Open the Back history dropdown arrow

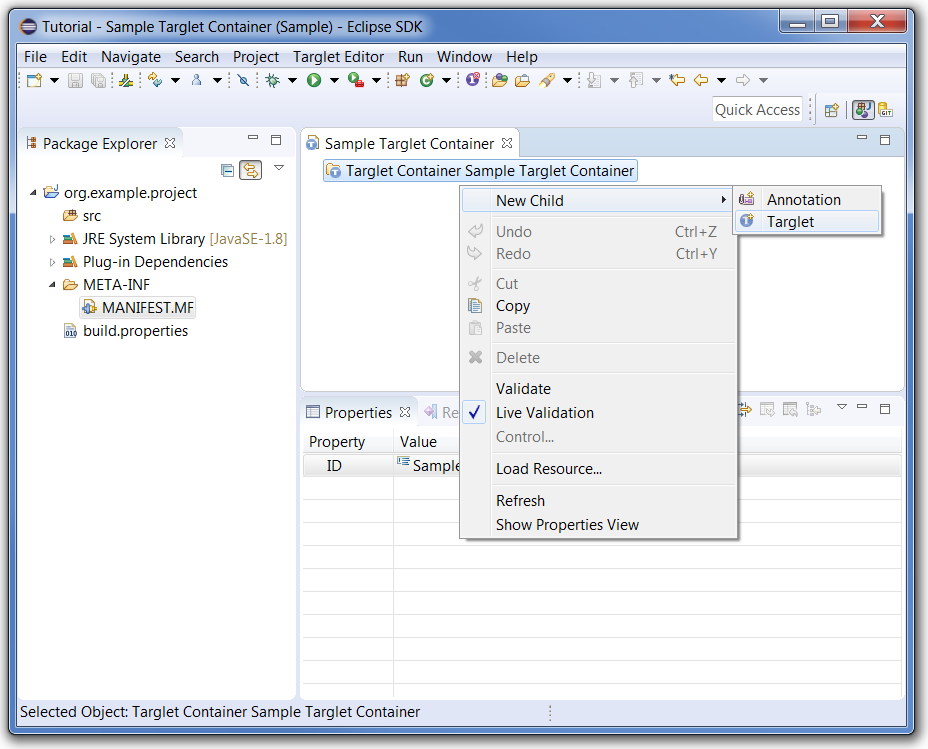tap(721, 80)
